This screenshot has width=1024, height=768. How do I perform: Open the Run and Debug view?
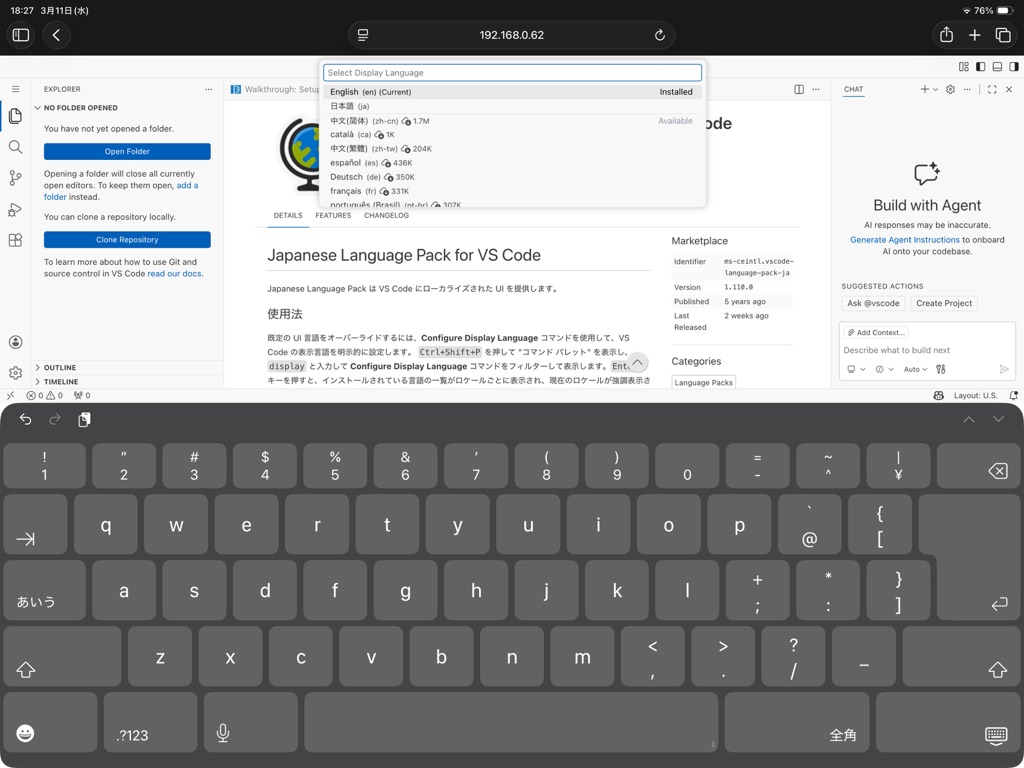(15, 209)
